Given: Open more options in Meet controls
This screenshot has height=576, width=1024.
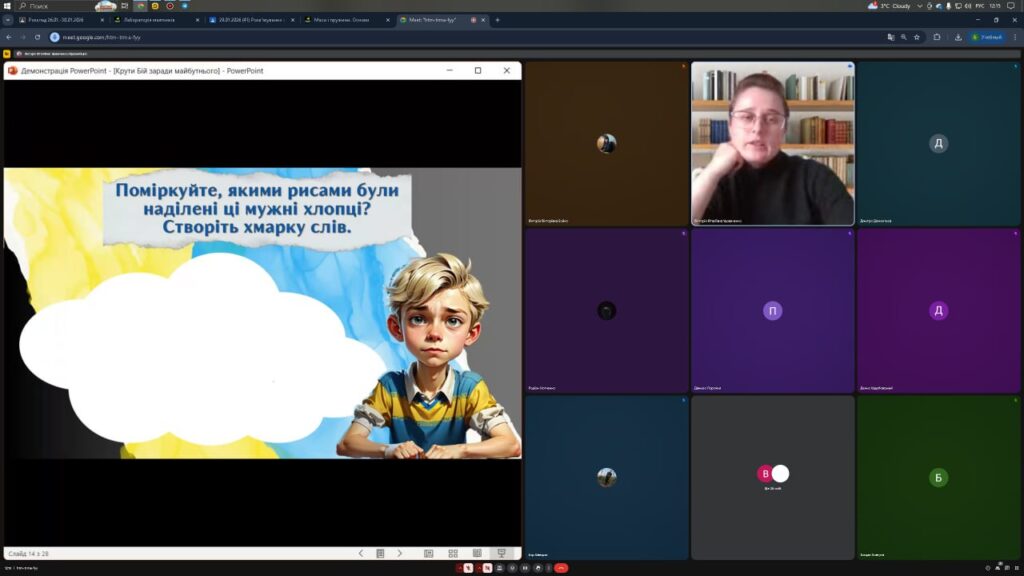Looking at the screenshot, I should pos(548,568).
